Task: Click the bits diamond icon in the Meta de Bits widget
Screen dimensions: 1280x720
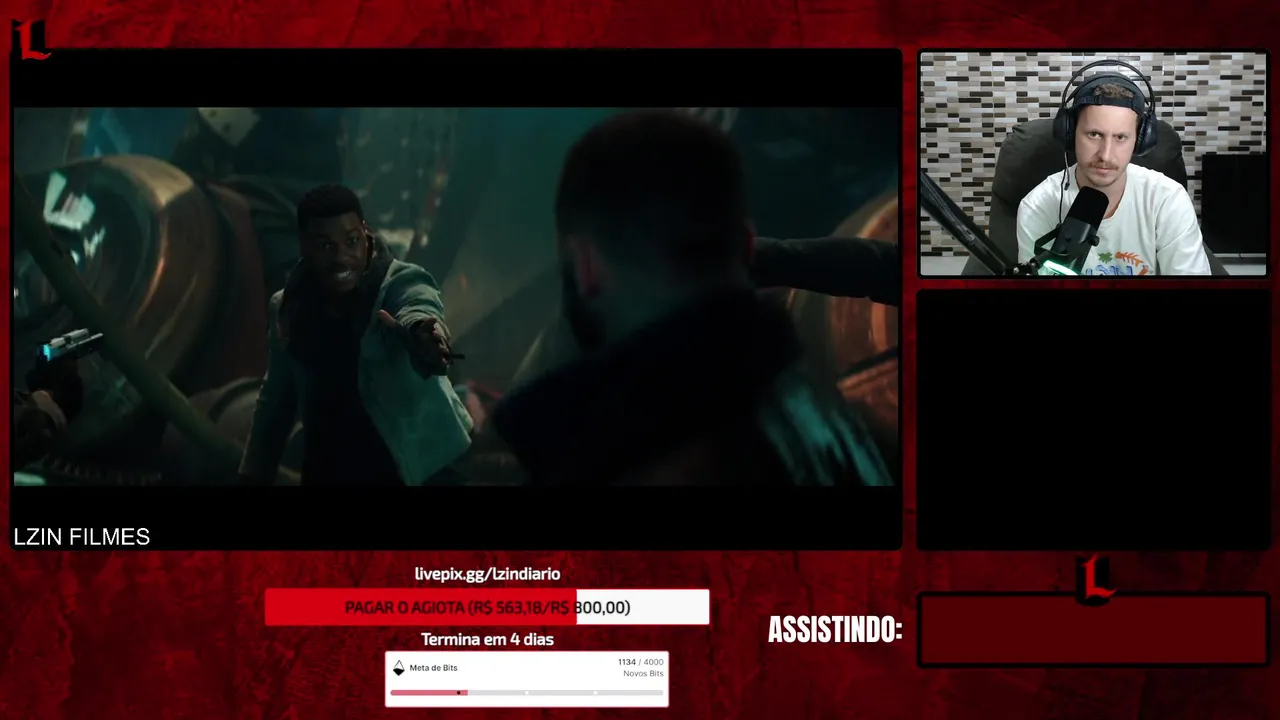Action: [x=398, y=668]
